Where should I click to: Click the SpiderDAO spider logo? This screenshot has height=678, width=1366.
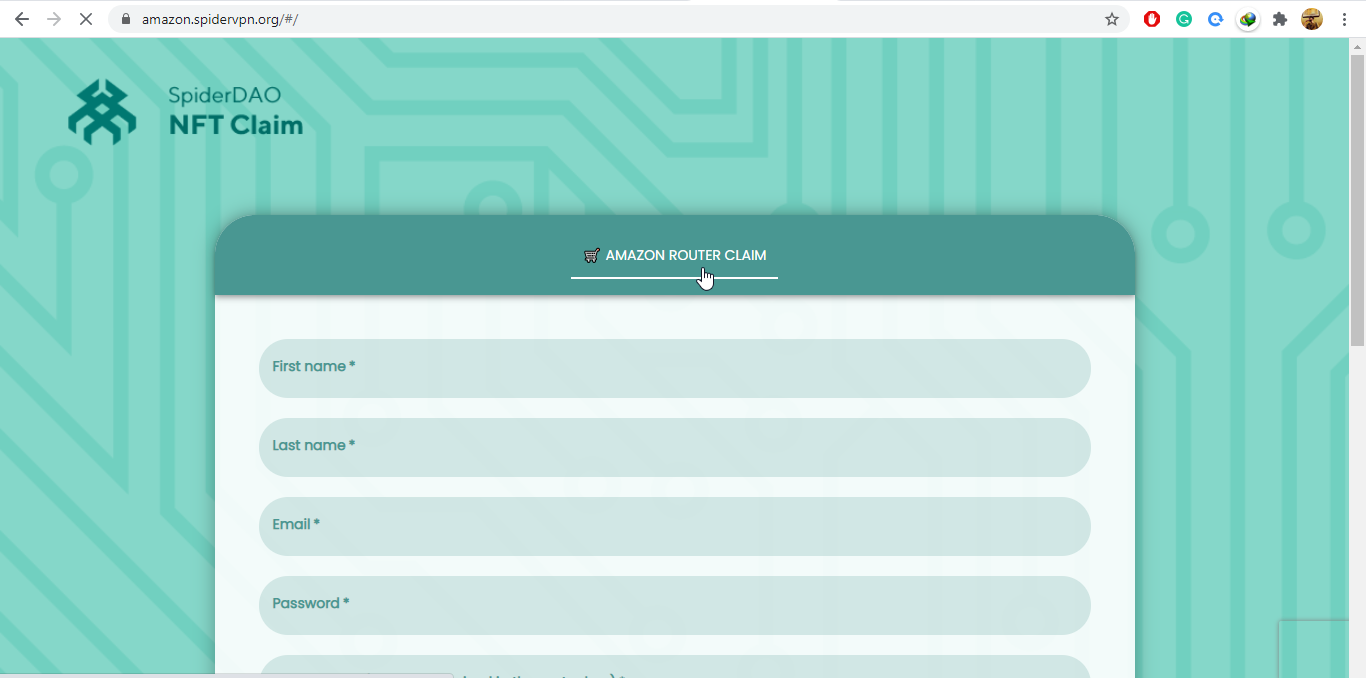click(102, 112)
